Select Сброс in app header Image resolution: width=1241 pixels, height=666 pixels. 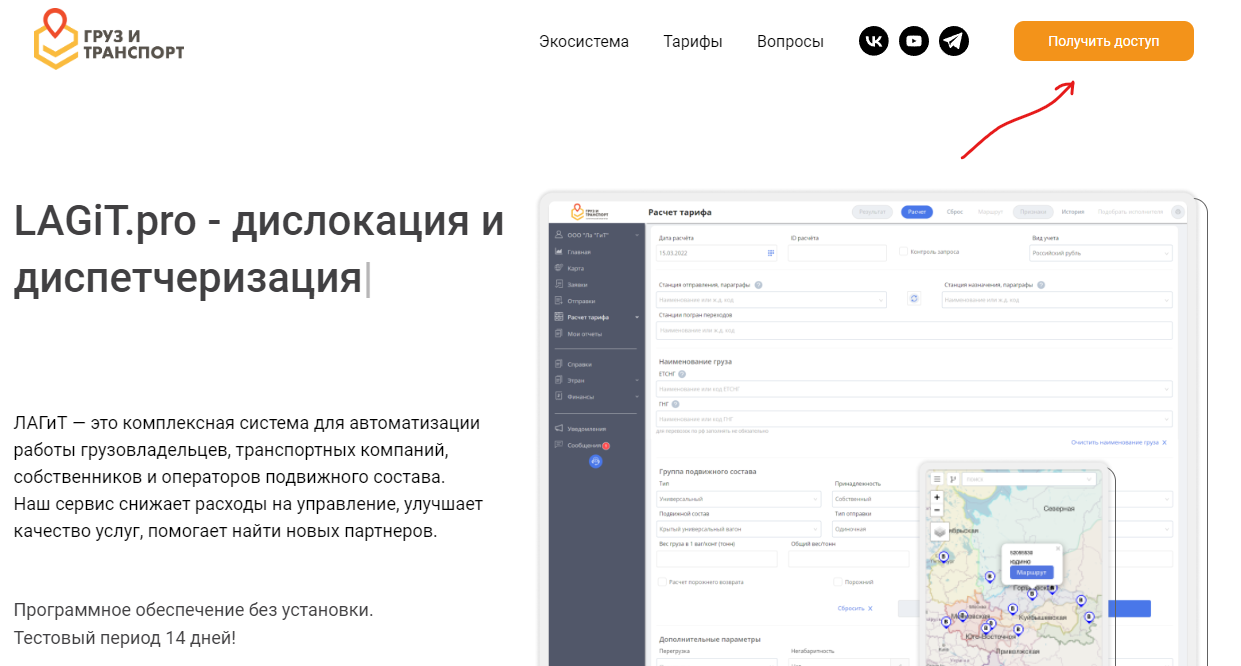click(954, 212)
